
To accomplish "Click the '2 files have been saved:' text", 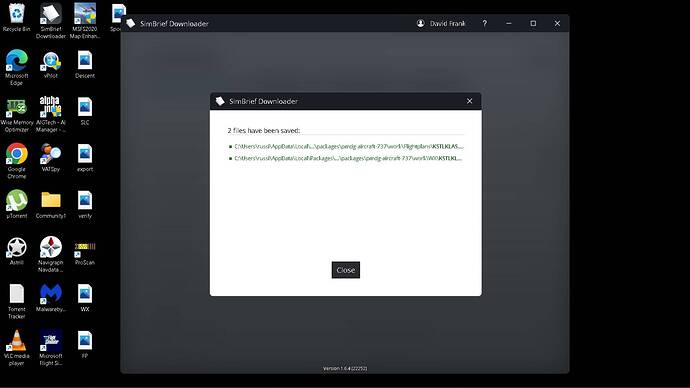I will (264, 130).
